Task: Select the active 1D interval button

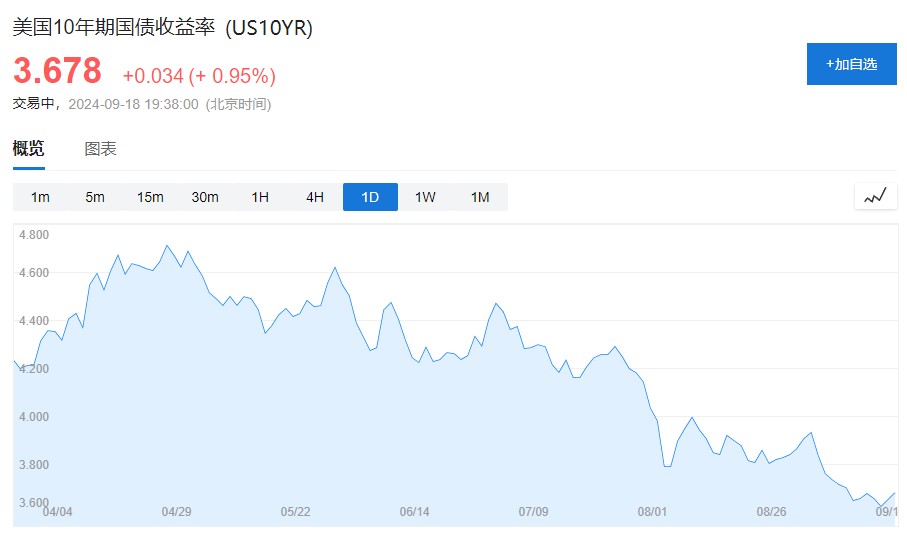Action: pos(370,197)
